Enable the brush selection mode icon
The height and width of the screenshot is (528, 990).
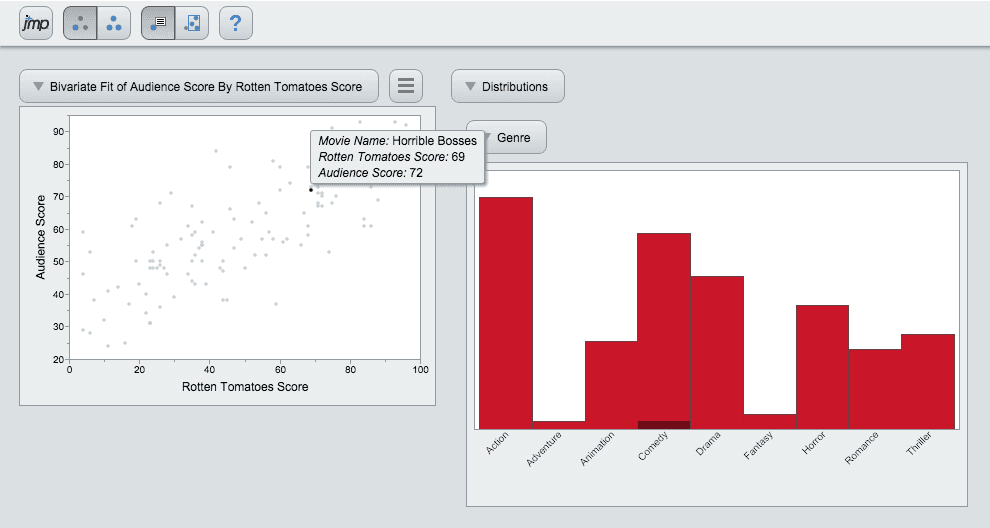tap(192, 23)
